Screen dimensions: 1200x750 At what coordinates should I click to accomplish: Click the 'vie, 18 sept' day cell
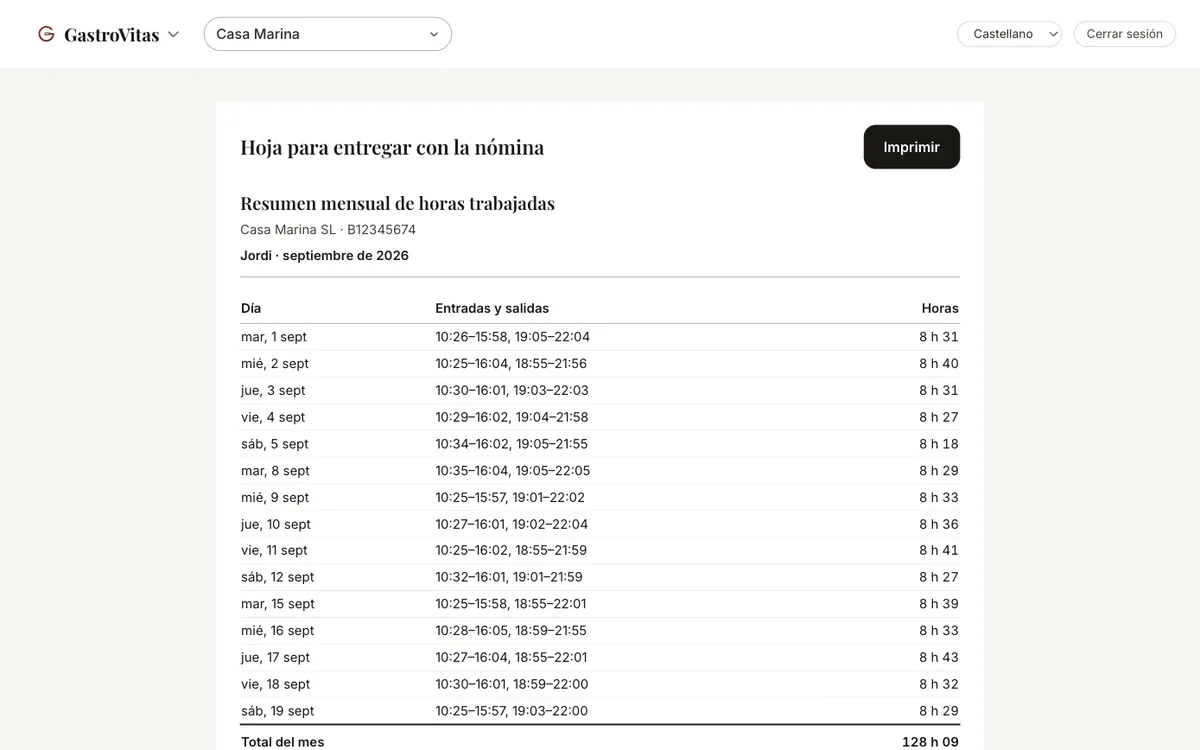pos(276,685)
